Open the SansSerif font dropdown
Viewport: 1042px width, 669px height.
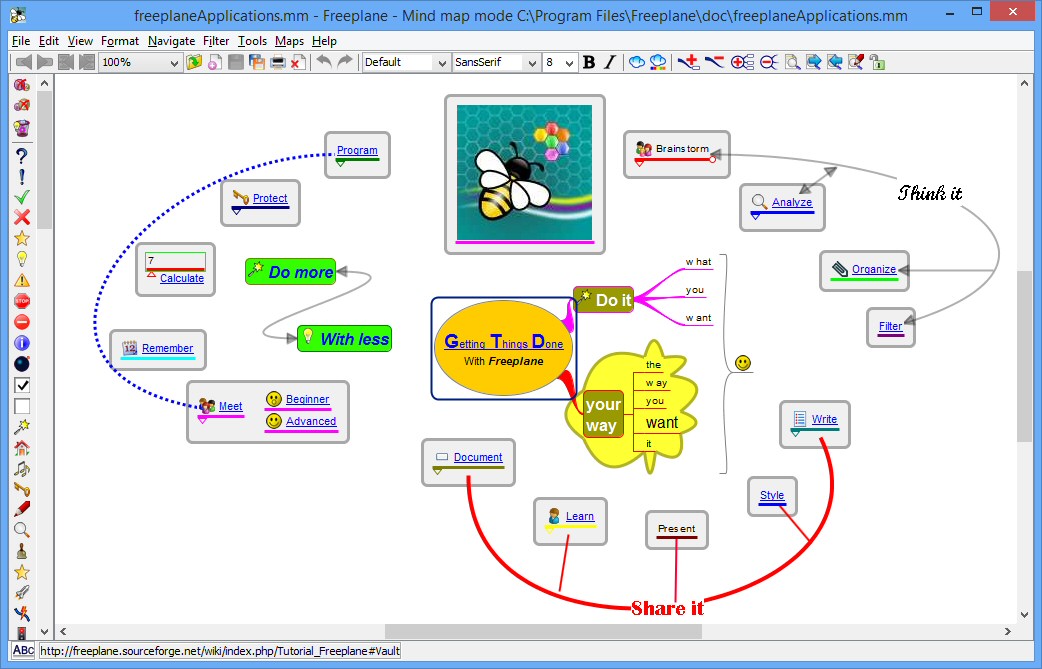click(495, 62)
